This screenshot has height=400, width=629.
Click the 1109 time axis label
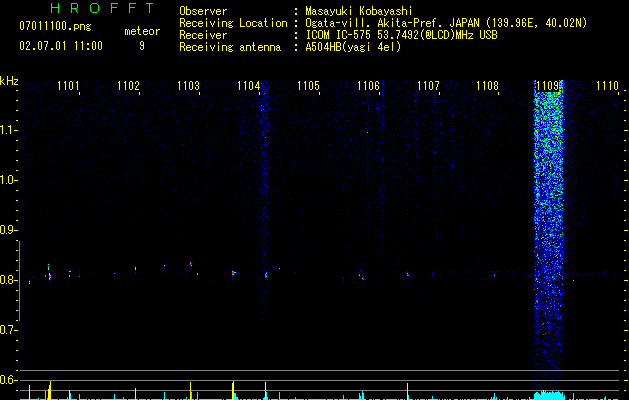click(x=548, y=85)
